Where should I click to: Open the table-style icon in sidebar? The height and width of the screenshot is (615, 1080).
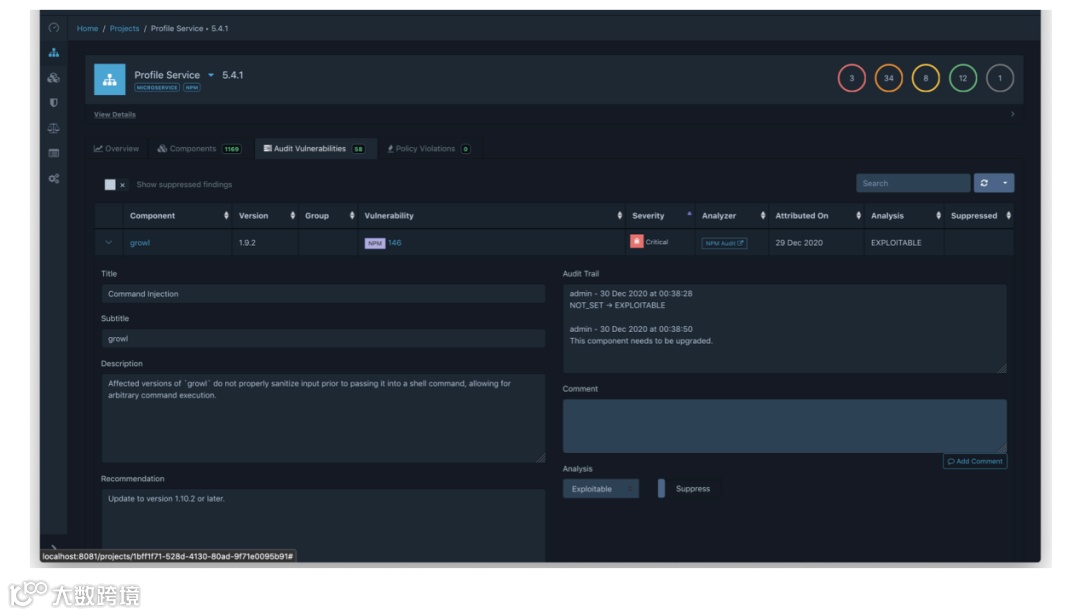pyautogui.click(x=54, y=153)
